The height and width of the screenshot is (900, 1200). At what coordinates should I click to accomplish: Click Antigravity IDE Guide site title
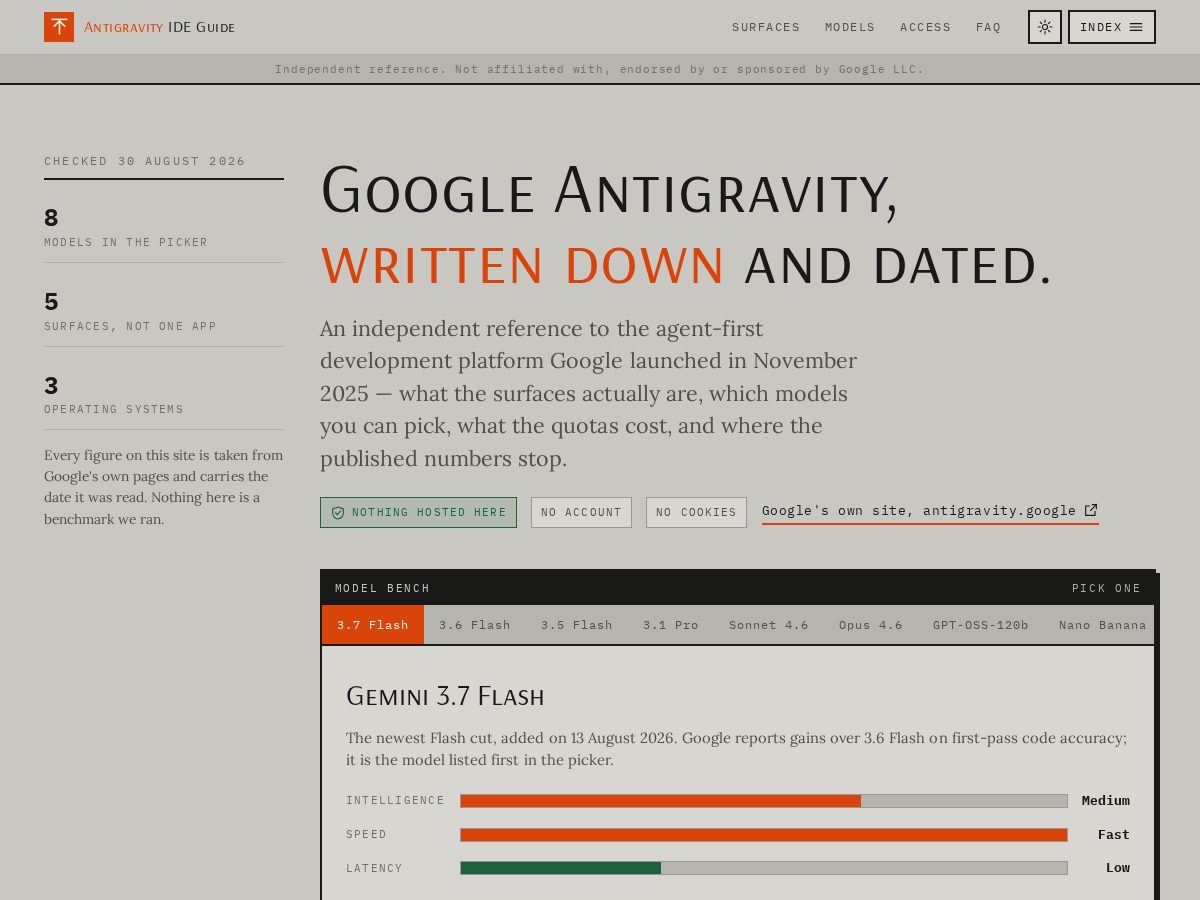160,27
